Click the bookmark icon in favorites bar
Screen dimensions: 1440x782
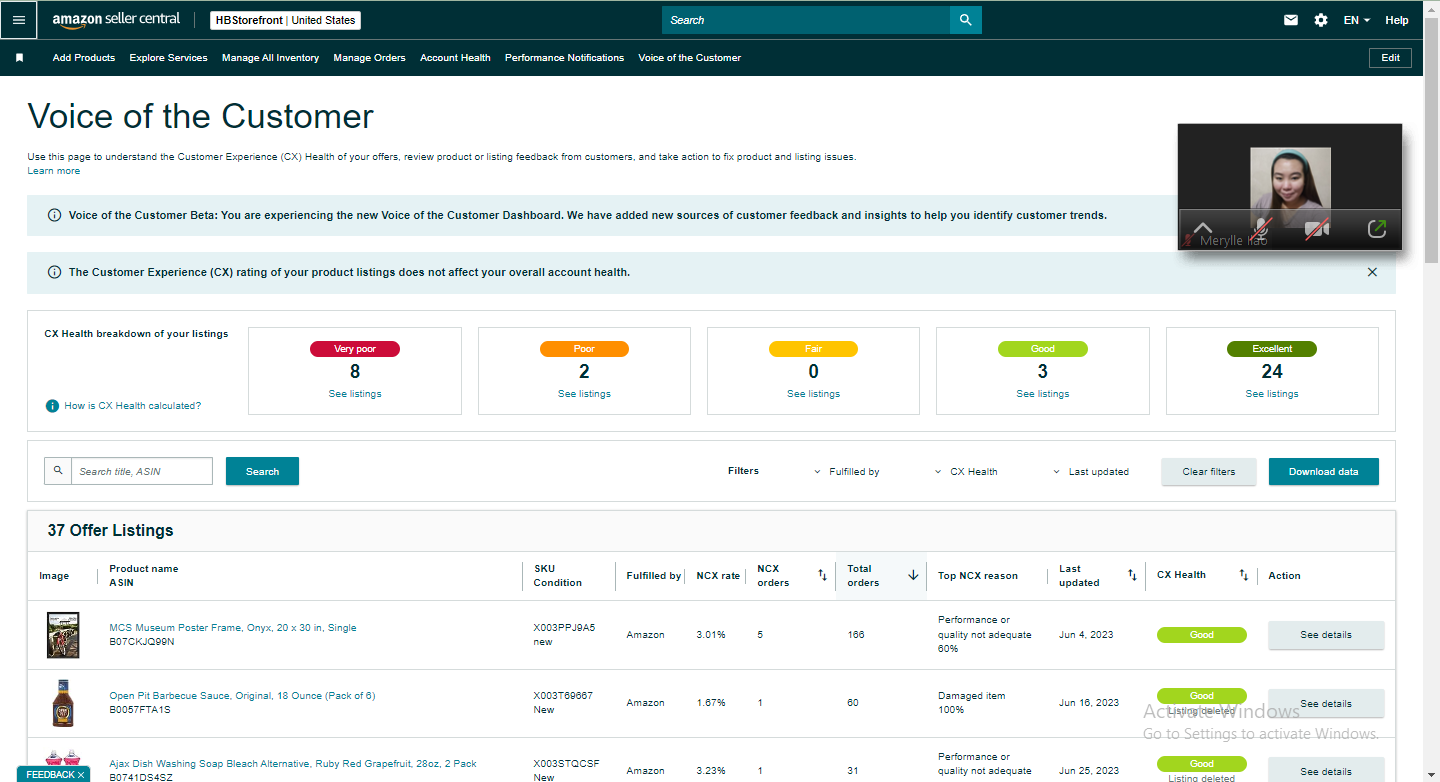[x=19, y=58]
